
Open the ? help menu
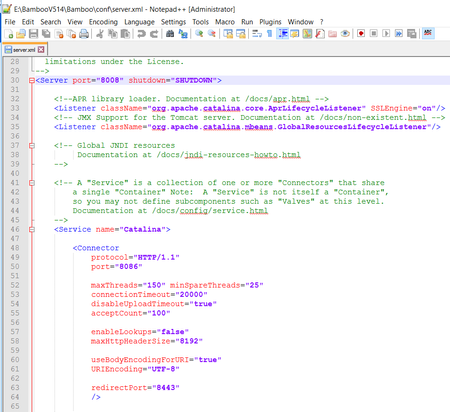tap(322, 22)
